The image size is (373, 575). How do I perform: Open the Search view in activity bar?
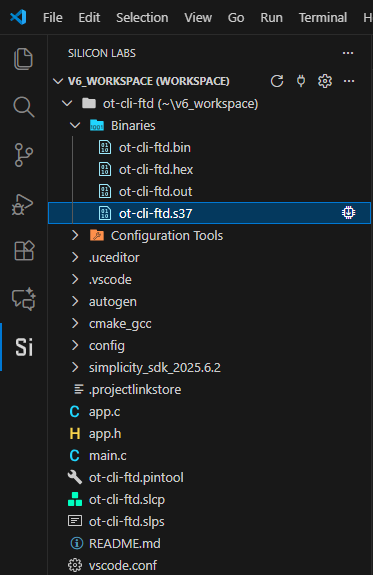coord(23,107)
